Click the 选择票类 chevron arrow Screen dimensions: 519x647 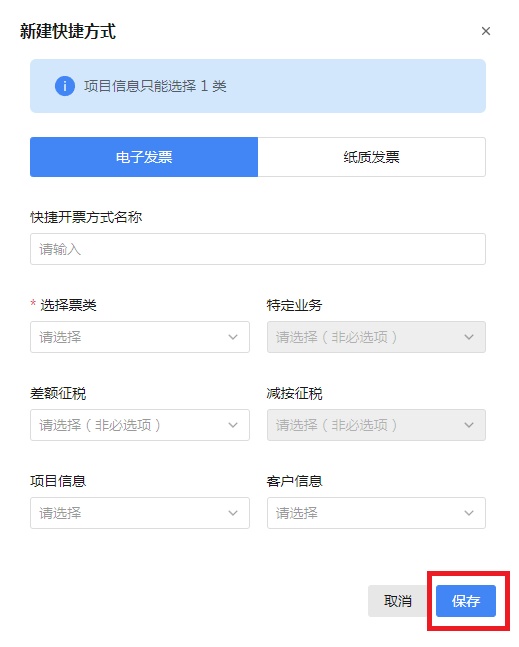233,337
